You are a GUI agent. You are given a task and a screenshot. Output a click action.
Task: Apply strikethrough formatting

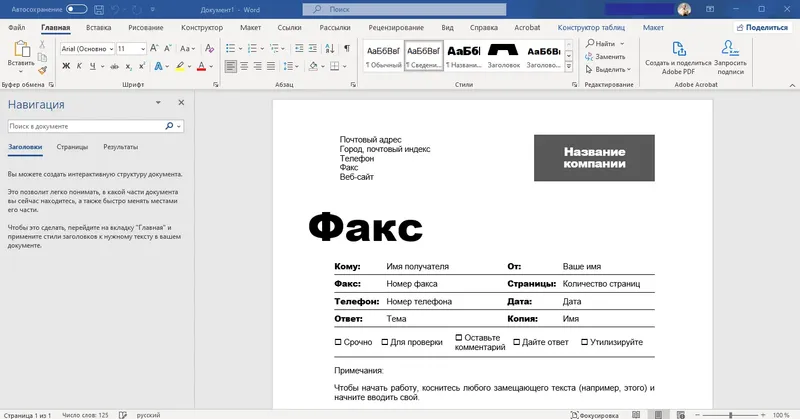click(x=114, y=66)
